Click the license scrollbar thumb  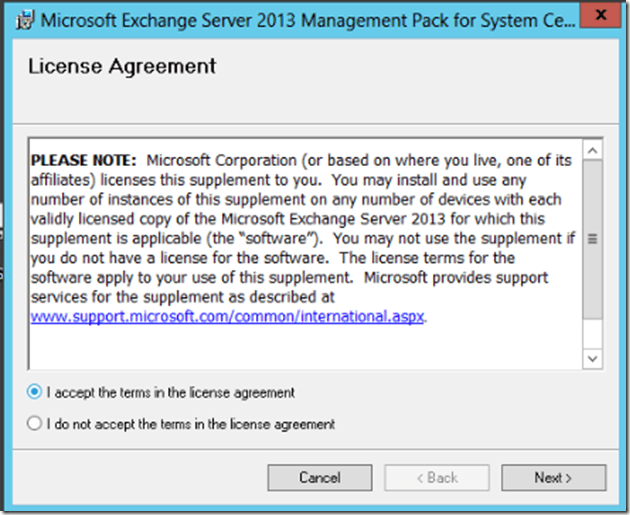coord(591,238)
